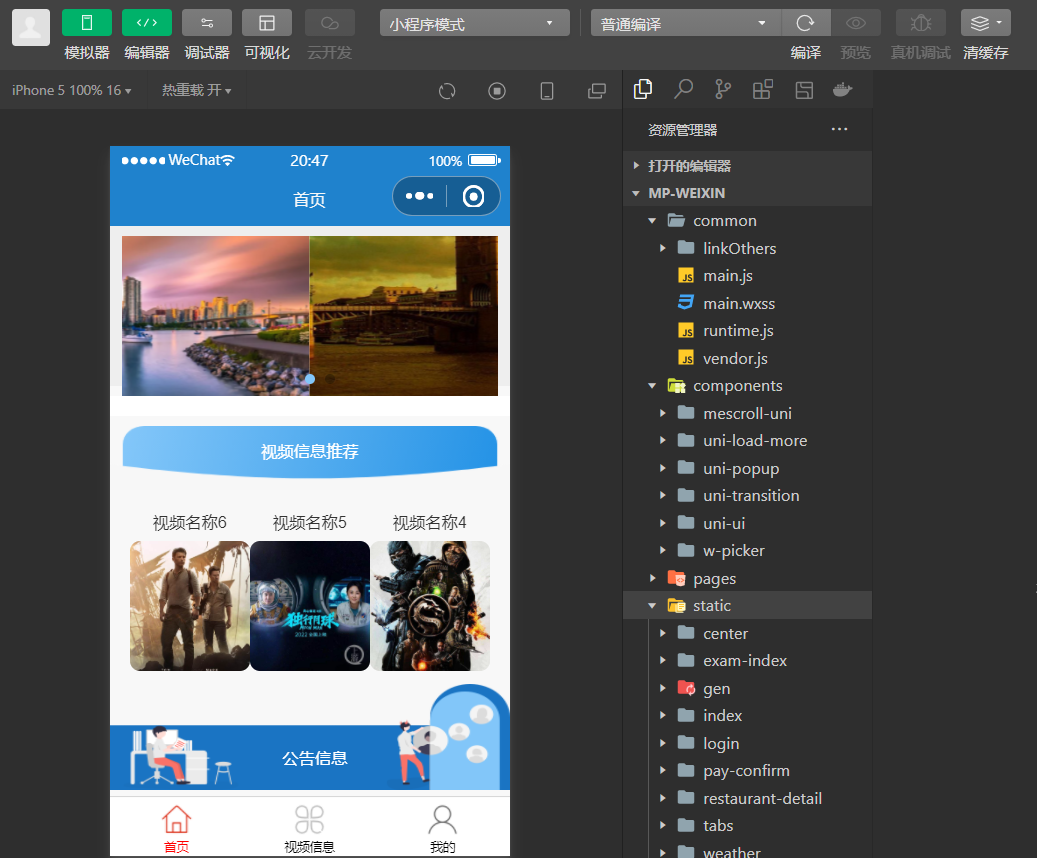Expand the pay-confirm folder
The height and width of the screenshot is (858, 1037).
pyautogui.click(x=747, y=771)
